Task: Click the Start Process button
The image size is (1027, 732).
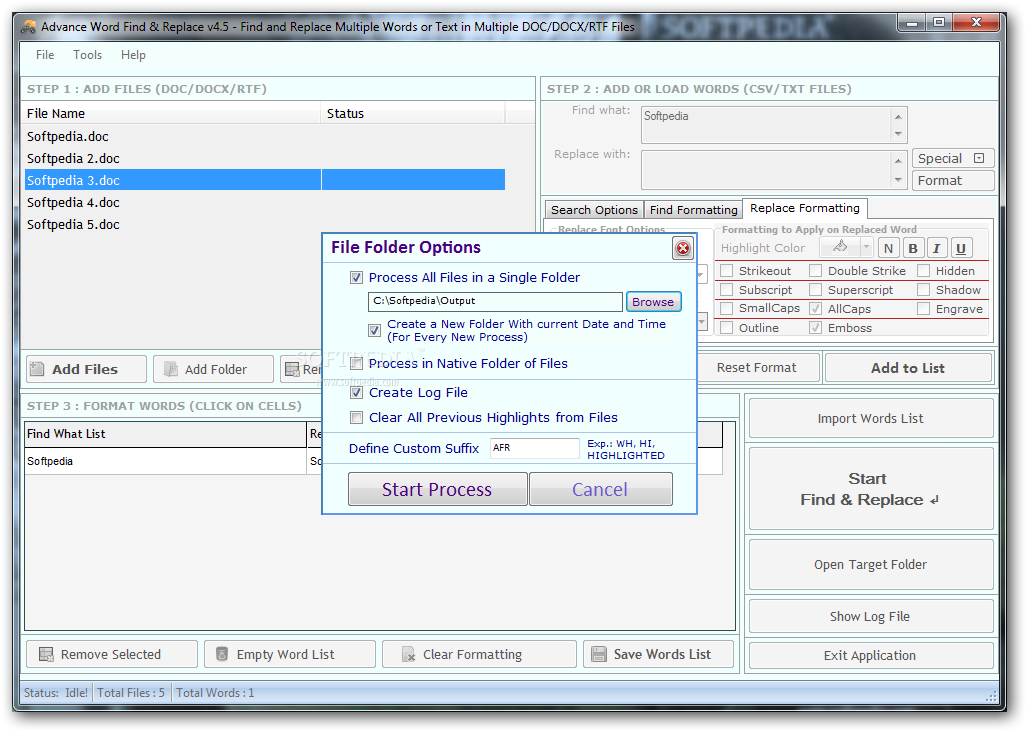Action: 437,490
